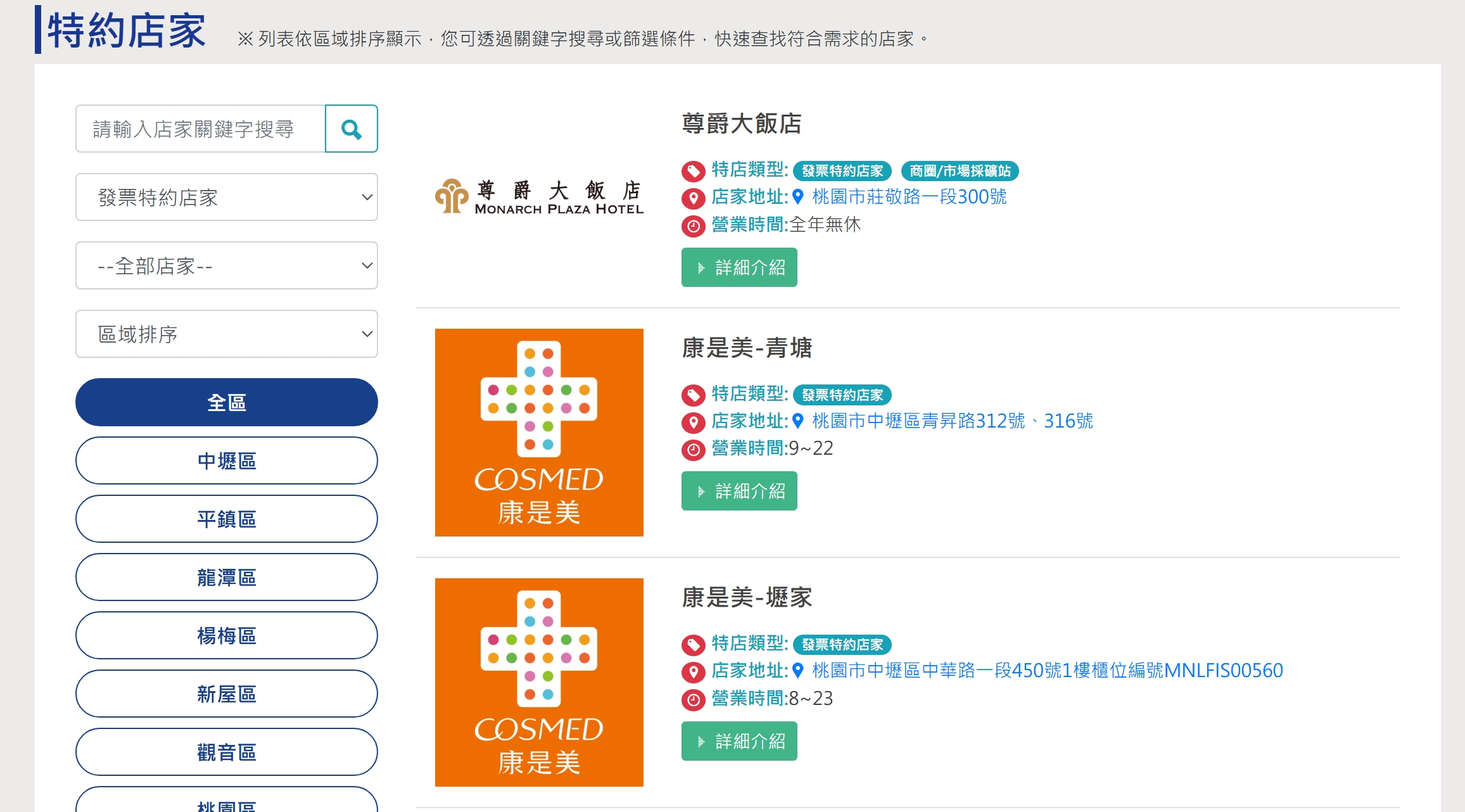Filter stores by 平鎮區
This screenshot has width=1465, height=812.
click(227, 519)
